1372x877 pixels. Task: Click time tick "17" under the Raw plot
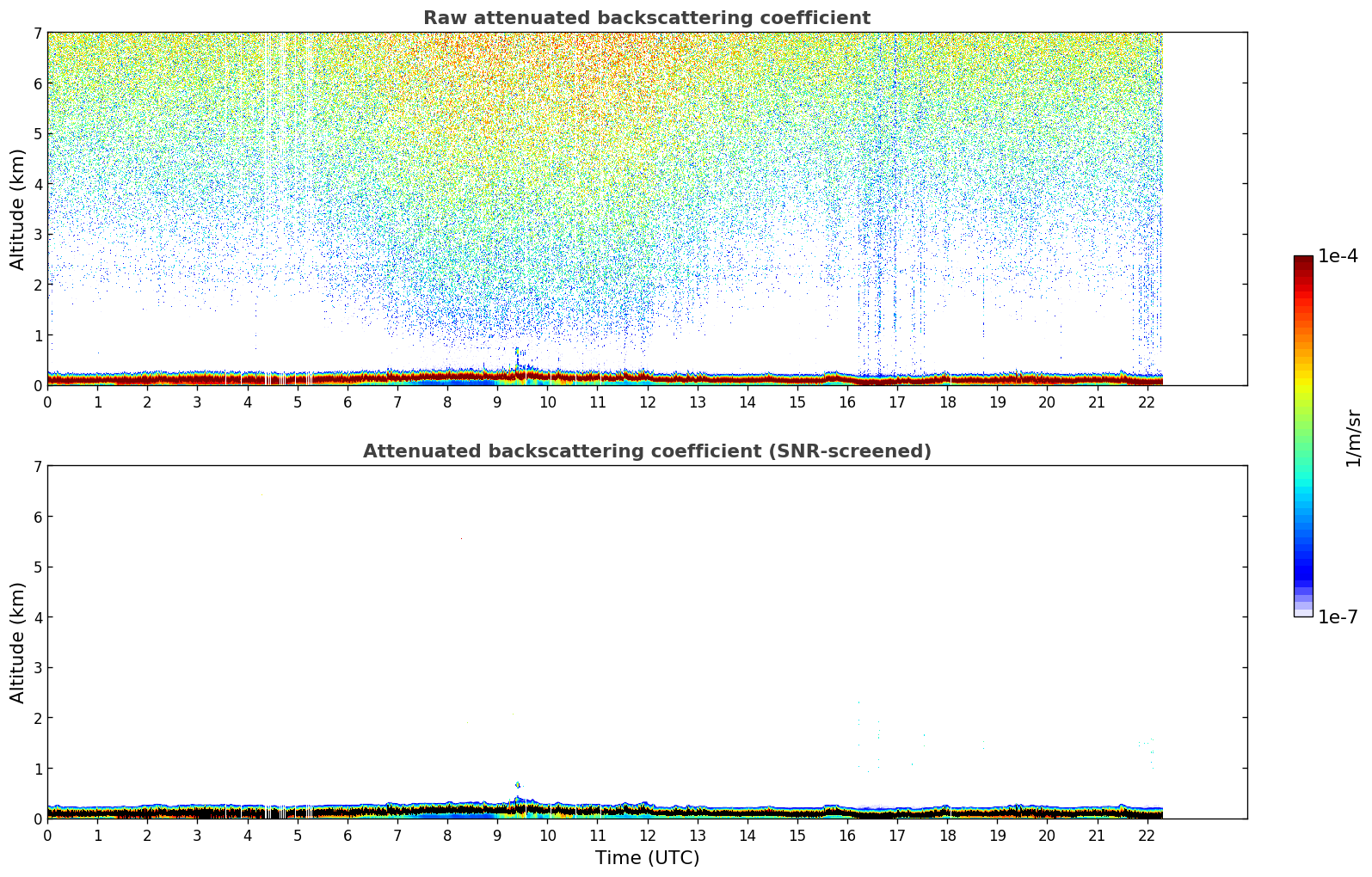[x=897, y=402]
